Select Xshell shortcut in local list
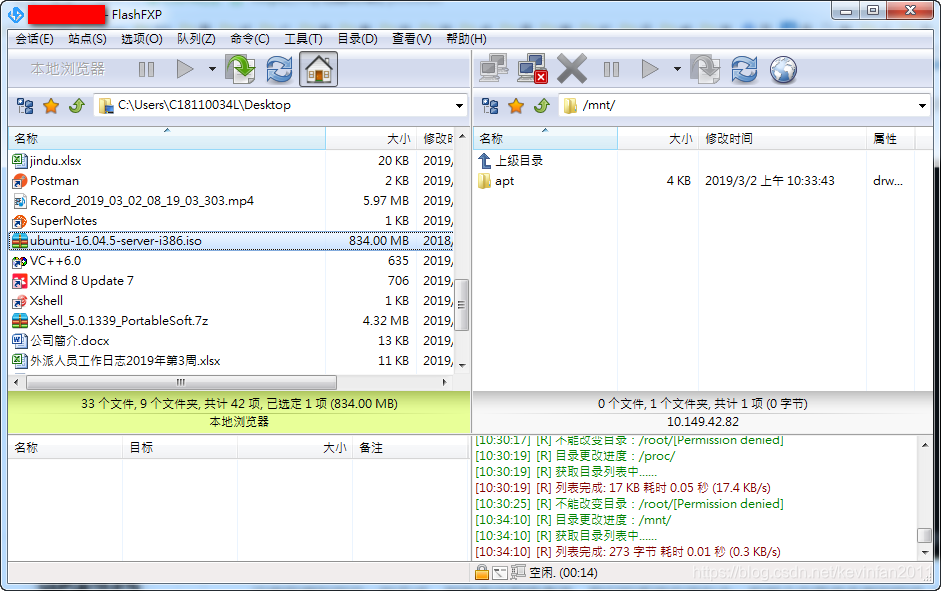The image size is (941, 591). pyautogui.click(x=231, y=301)
